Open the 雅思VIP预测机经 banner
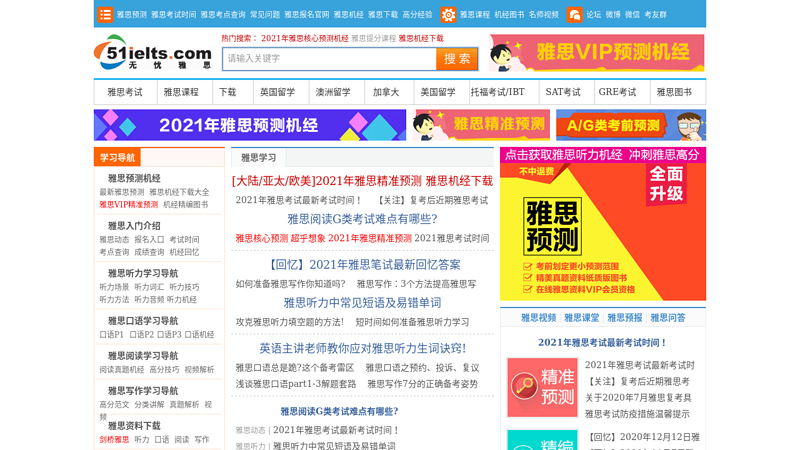Screen dimensions: 800x450 coord(596,53)
